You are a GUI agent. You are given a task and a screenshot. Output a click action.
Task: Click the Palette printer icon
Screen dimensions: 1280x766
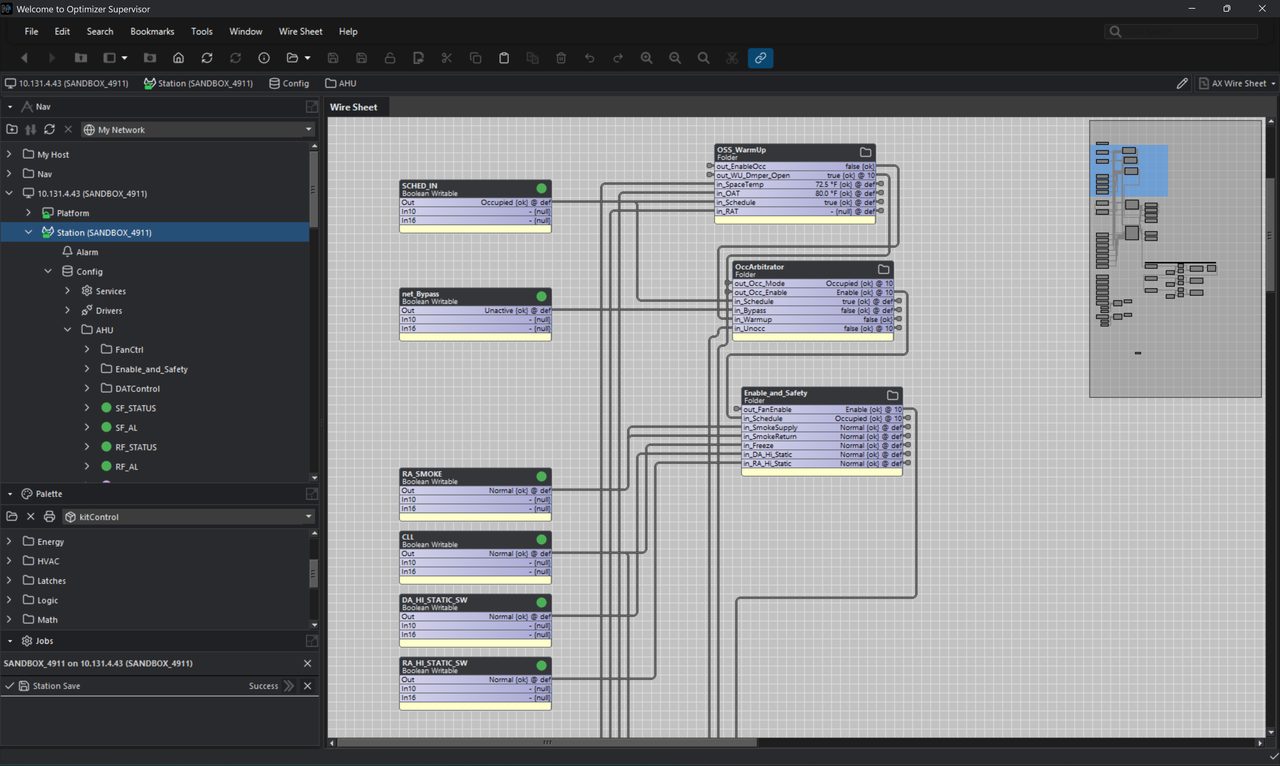click(49, 516)
